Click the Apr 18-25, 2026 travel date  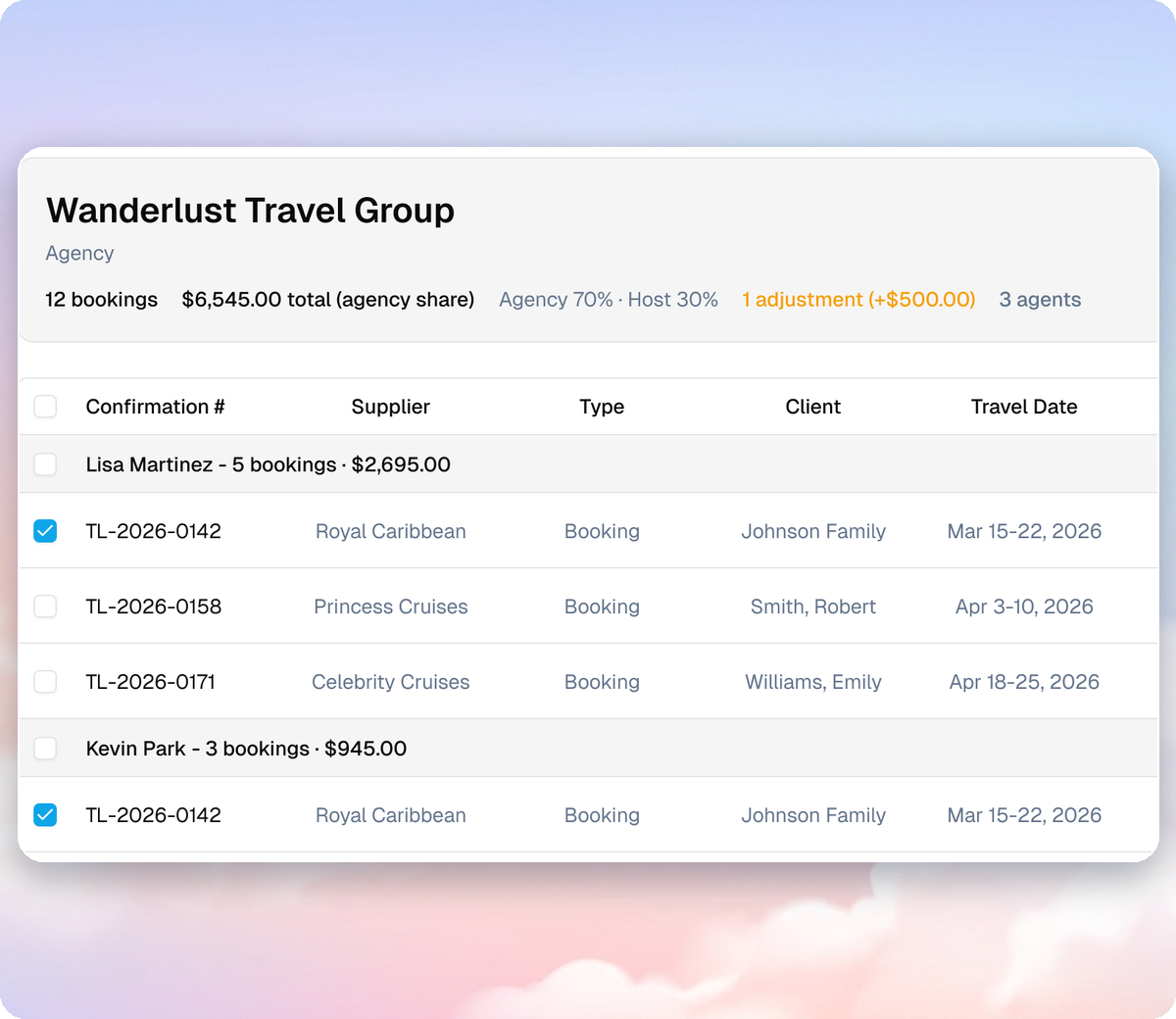(1024, 682)
